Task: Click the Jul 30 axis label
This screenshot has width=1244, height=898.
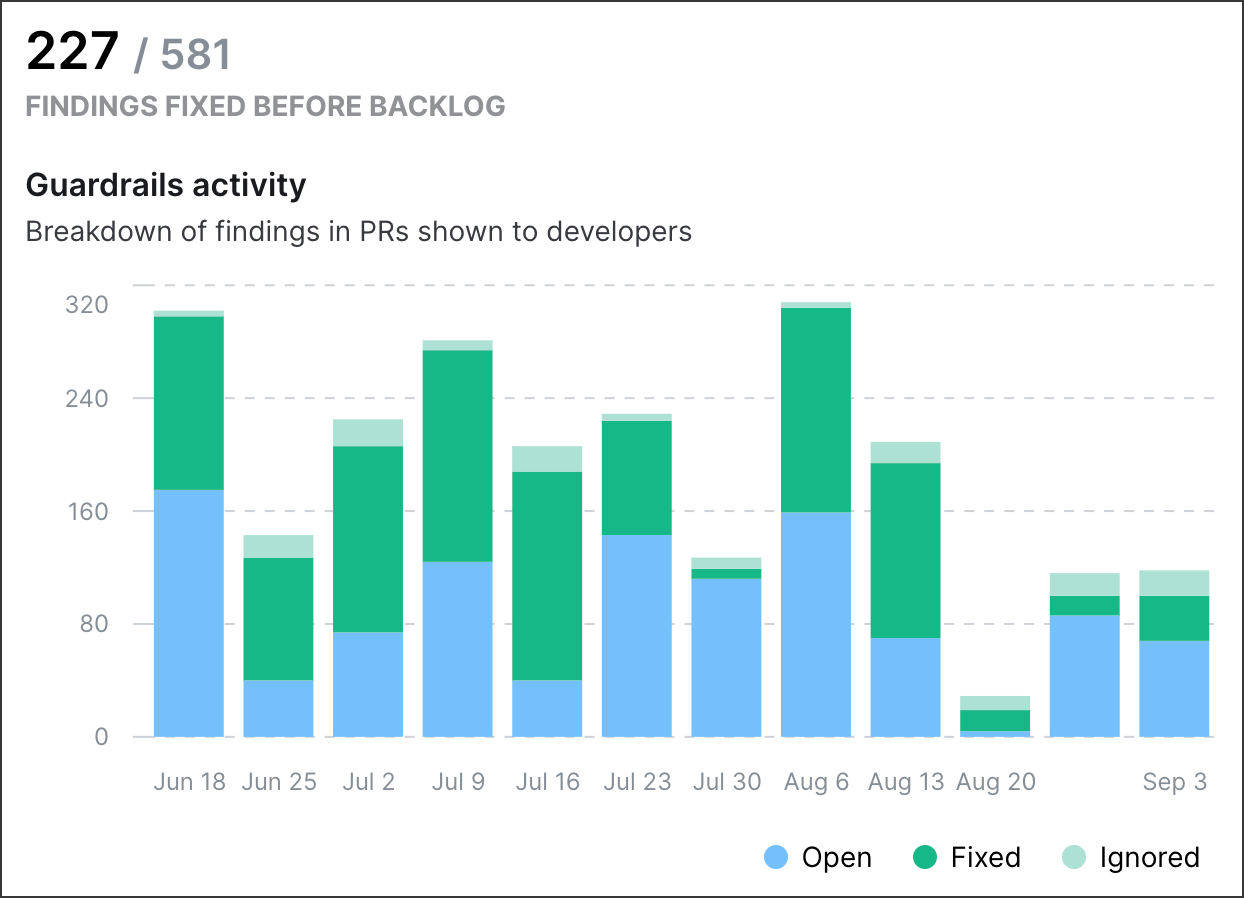Action: point(727,781)
